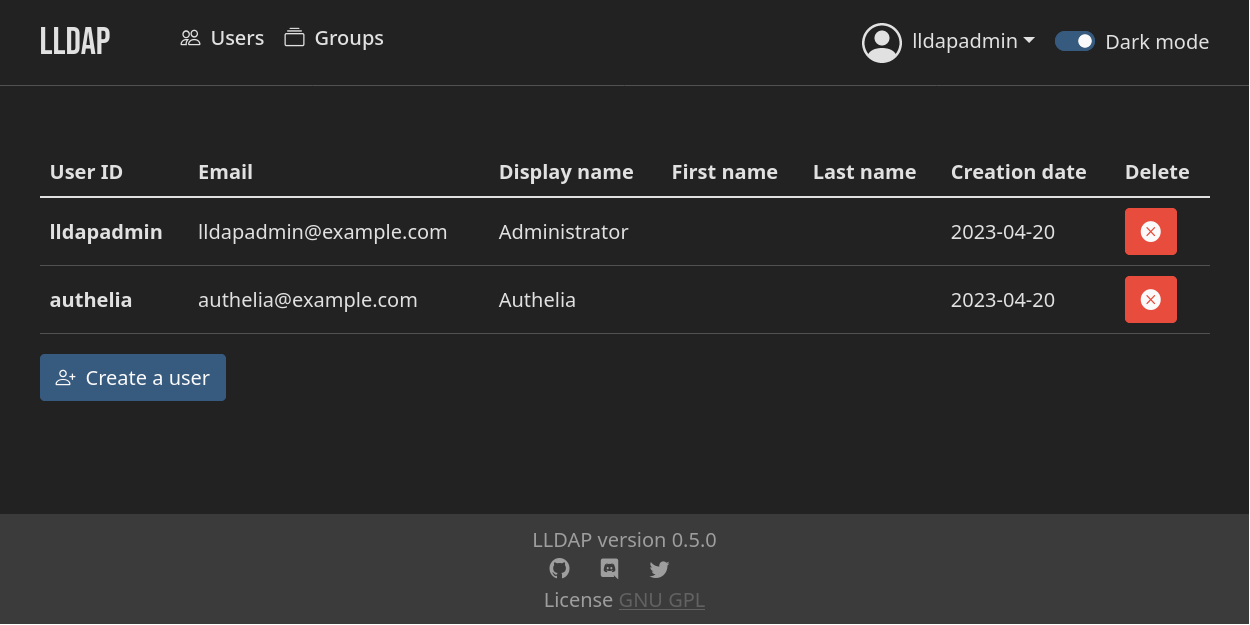
Task: Delete the authelia user
Action: click(1150, 299)
